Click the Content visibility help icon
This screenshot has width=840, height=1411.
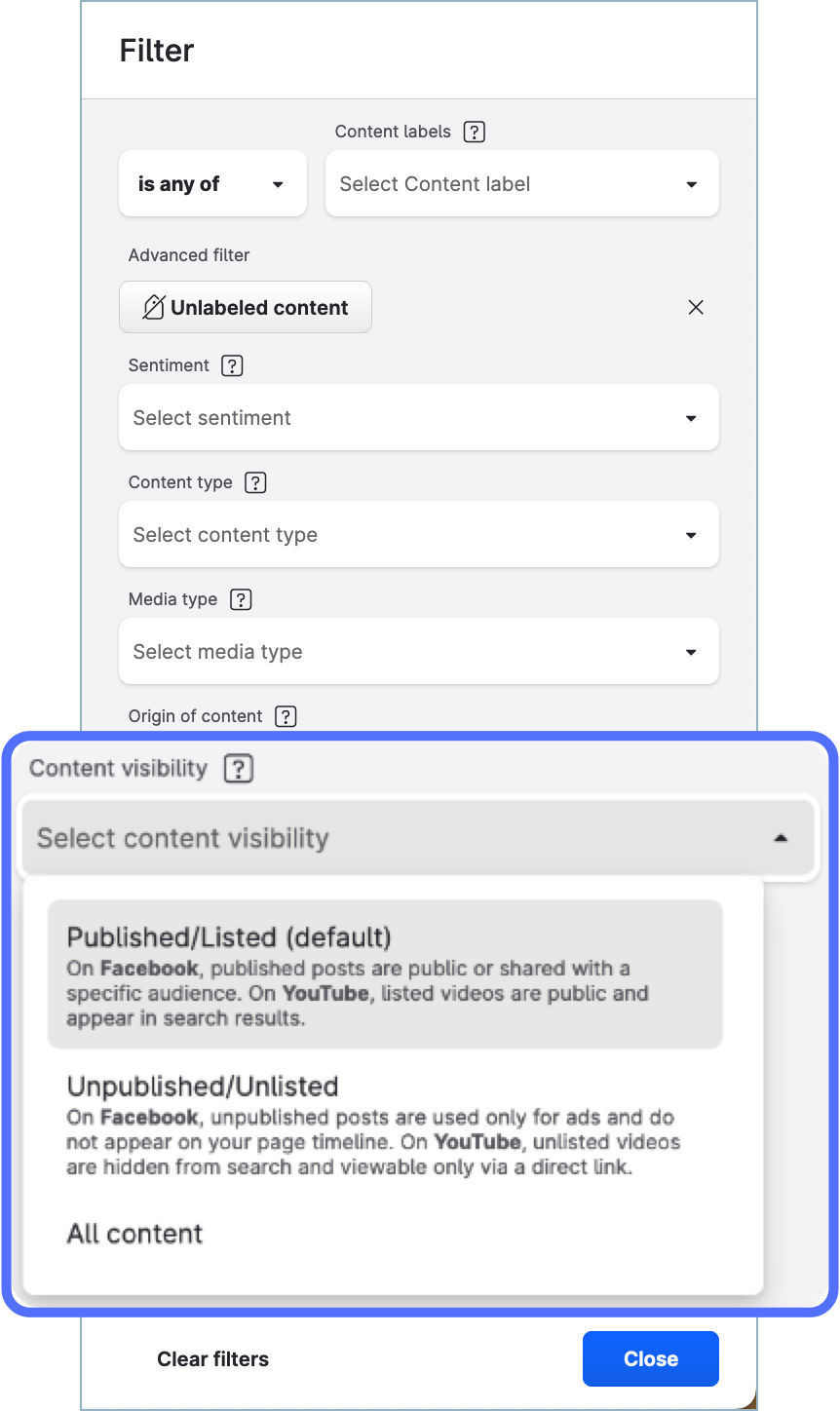click(238, 769)
